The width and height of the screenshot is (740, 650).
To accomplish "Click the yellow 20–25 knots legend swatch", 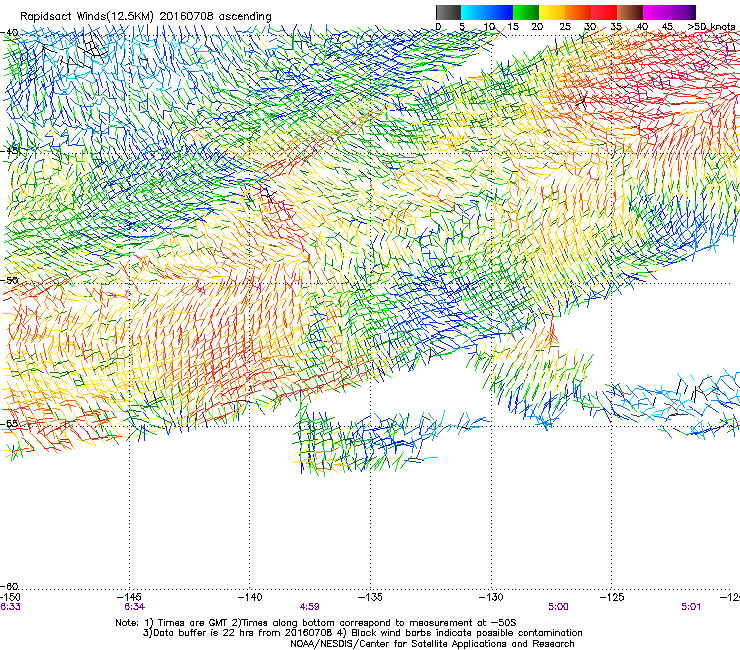I will (x=552, y=12).
